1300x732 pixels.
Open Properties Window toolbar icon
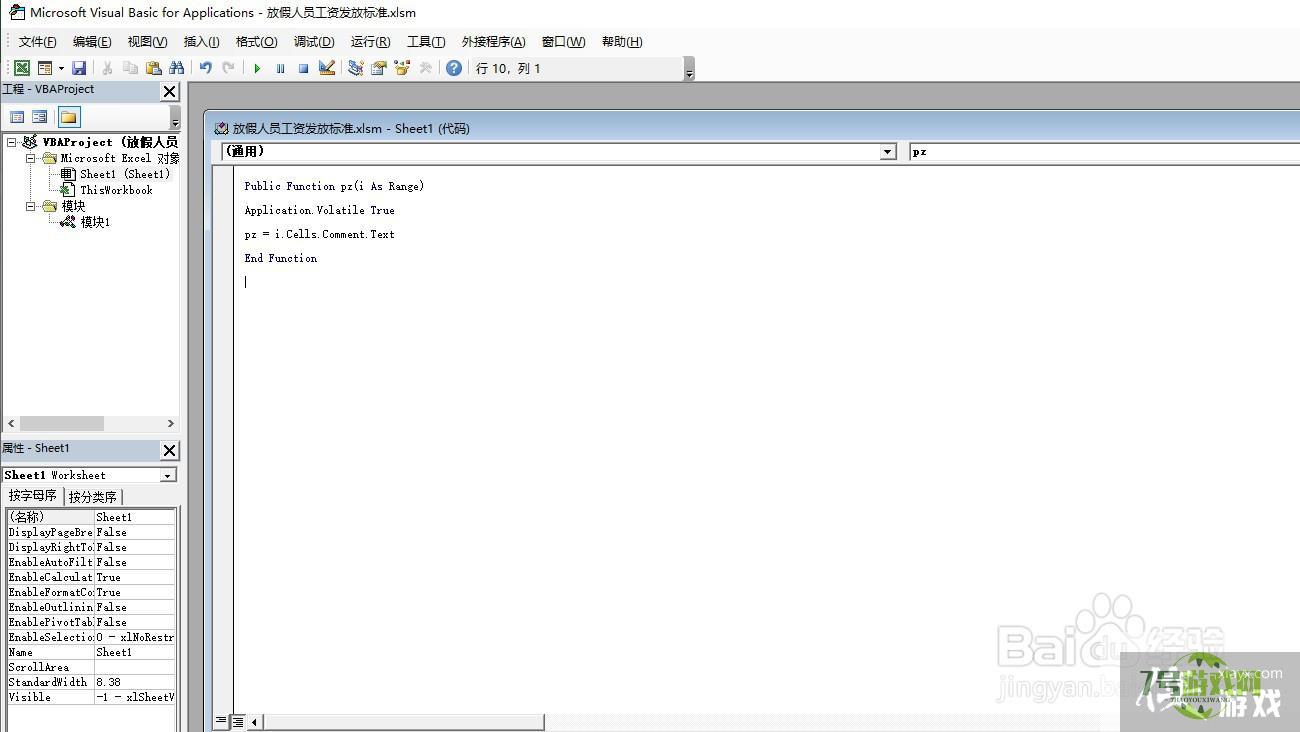[379, 68]
